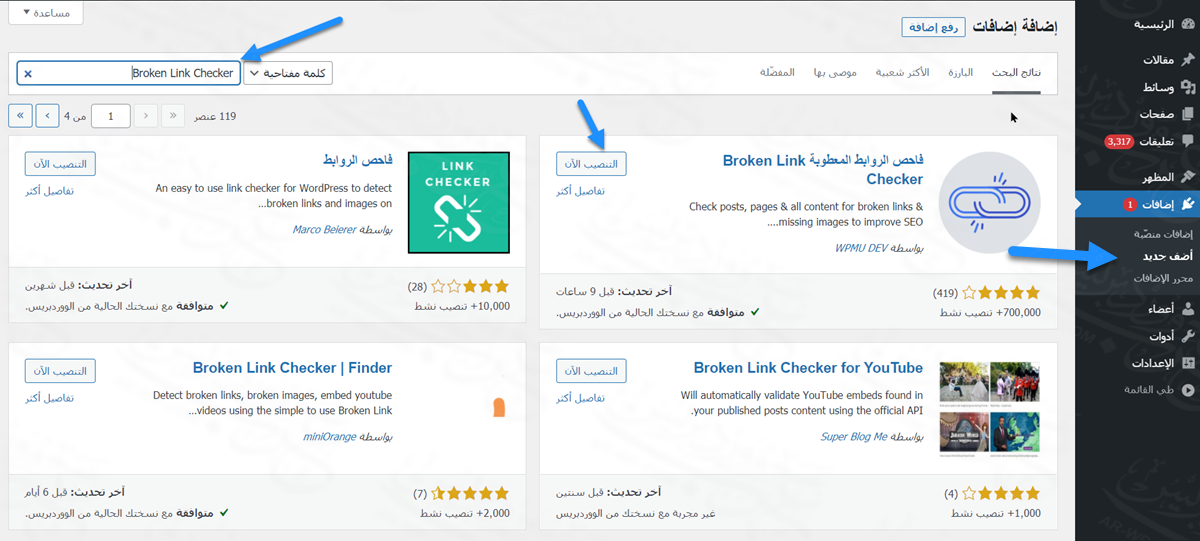
Task: Open the Appearance (المظهر) brush icon
Action: click(1187, 177)
